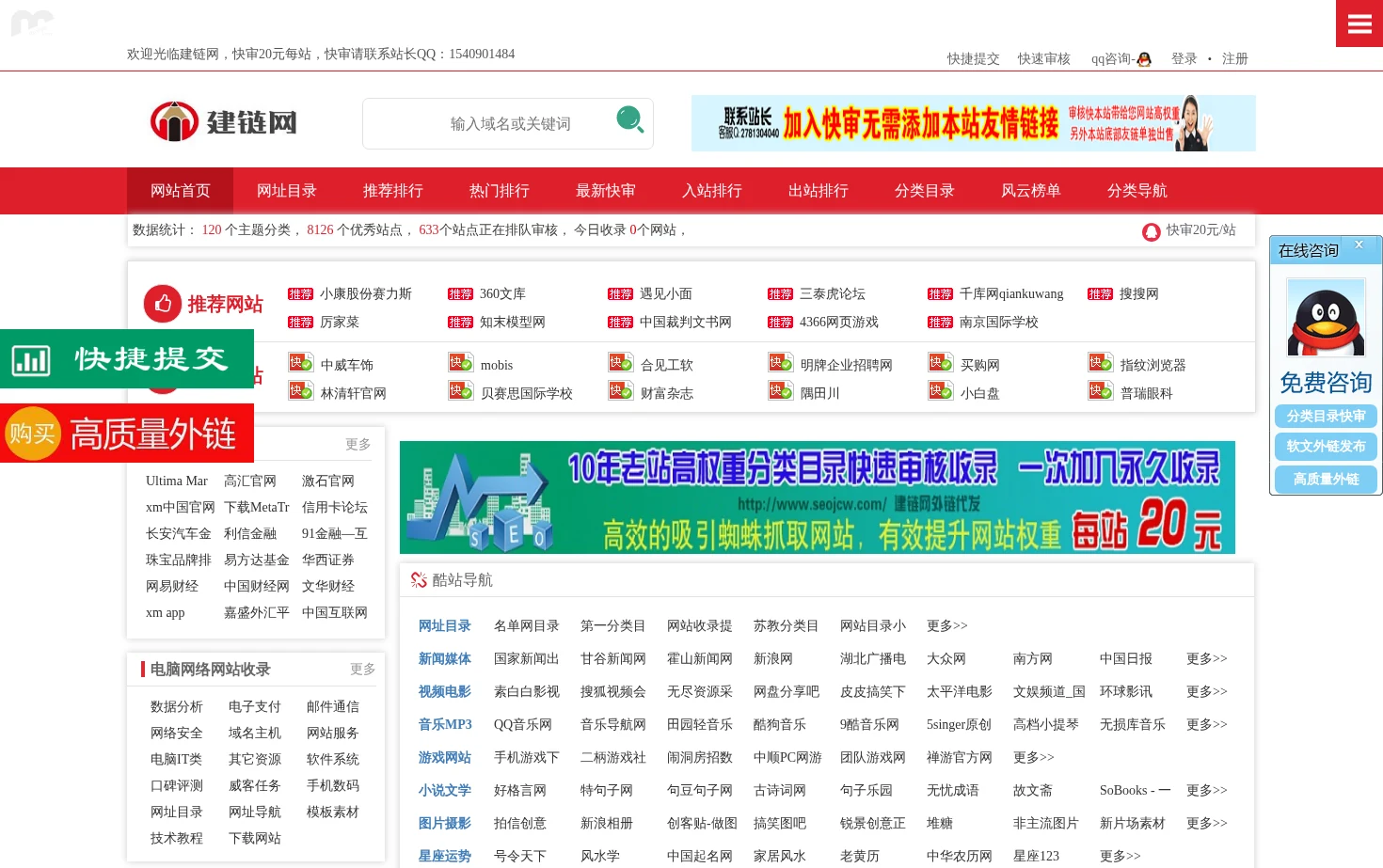Click 更多>> in the 新闻媒体 row
Image resolution: width=1383 pixels, height=868 pixels.
pyautogui.click(x=1206, y=659)
